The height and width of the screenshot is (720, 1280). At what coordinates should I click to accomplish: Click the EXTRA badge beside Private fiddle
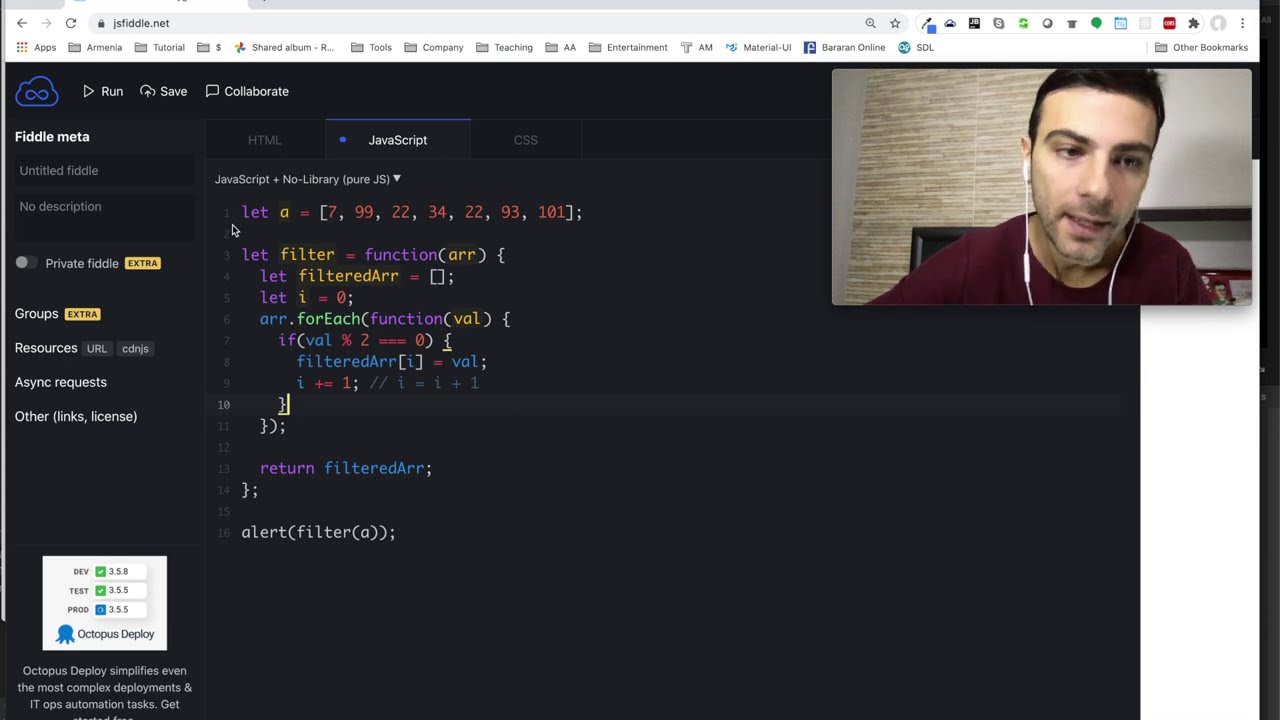(x=142, y=263)
